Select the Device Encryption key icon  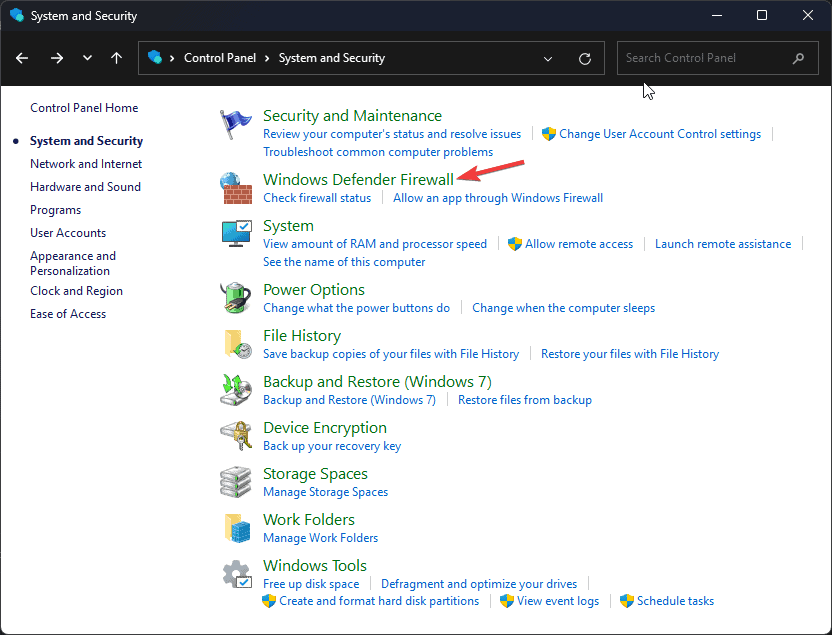point(236,436)
